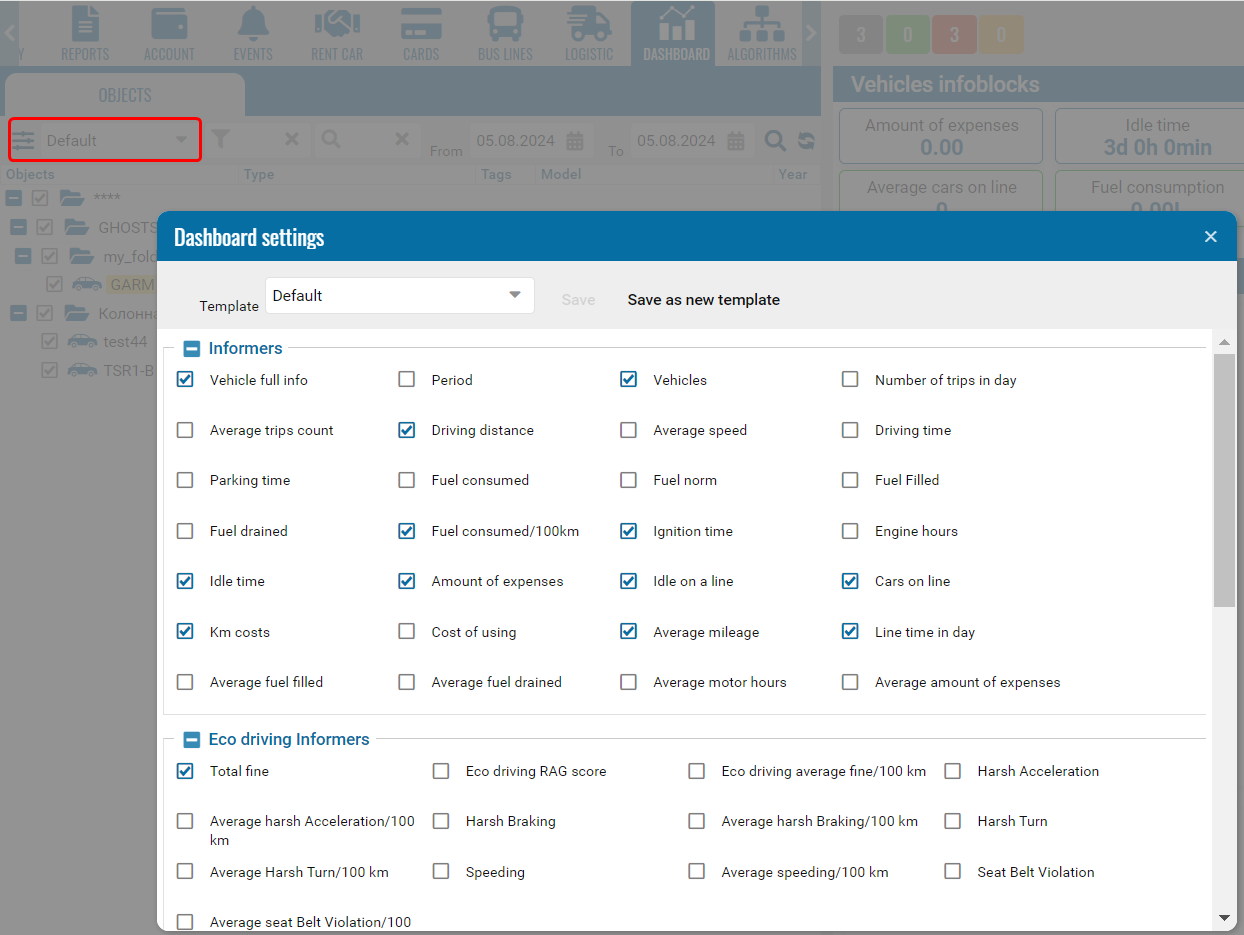Click the settings dialog vertical scrollbar
Screen dimensions: 1244x935
point(1224,480)
